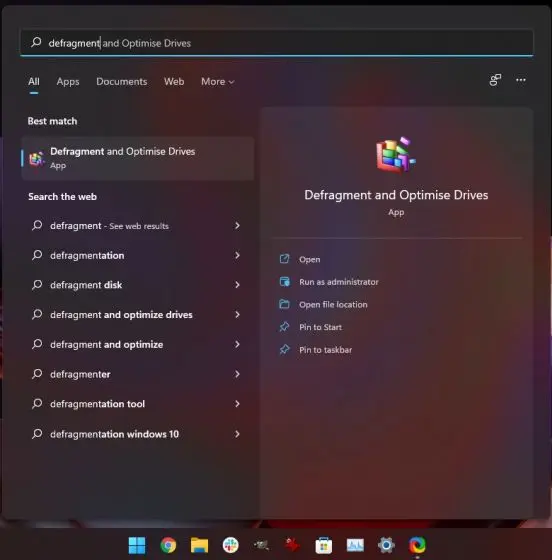Expand arrow for 'defragment - See web results'
Image resolution: width=552 pixels, height=560 pixels.
[x=237, y=225]
